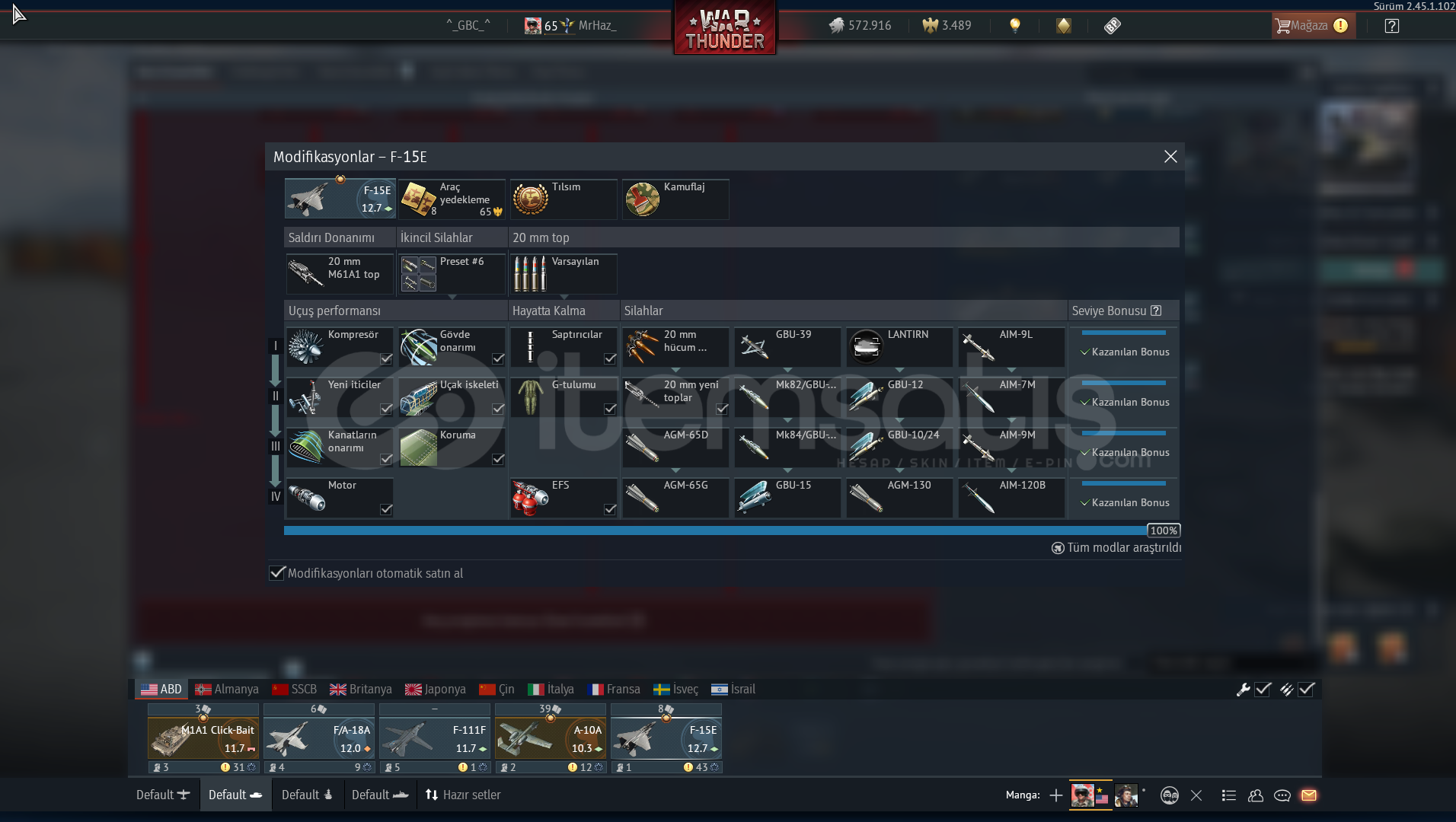Close the Modifikasyonlar F-15E dialog
Screen dimensions: 1456x822
[x=1170, y=156]
